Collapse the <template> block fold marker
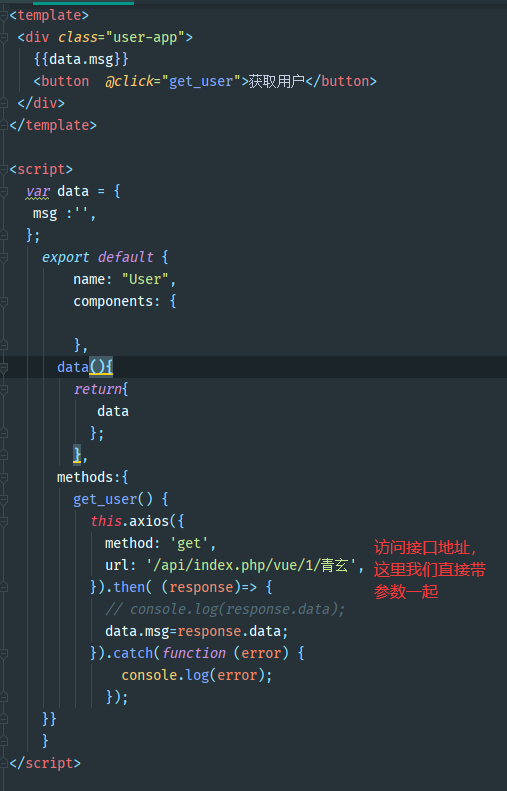 4,16
